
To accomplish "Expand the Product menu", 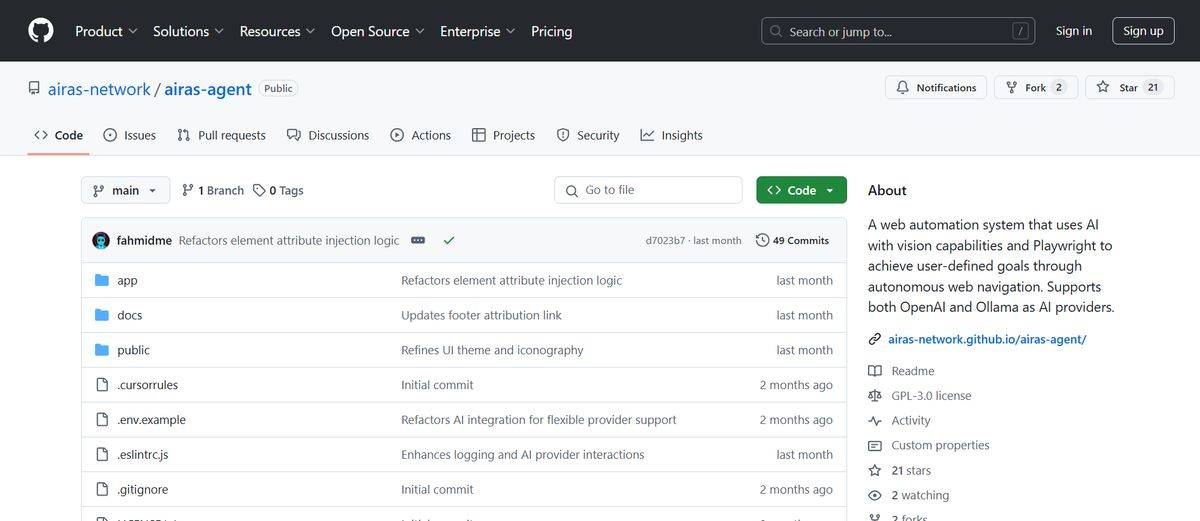I will click(x=106, y=31).
